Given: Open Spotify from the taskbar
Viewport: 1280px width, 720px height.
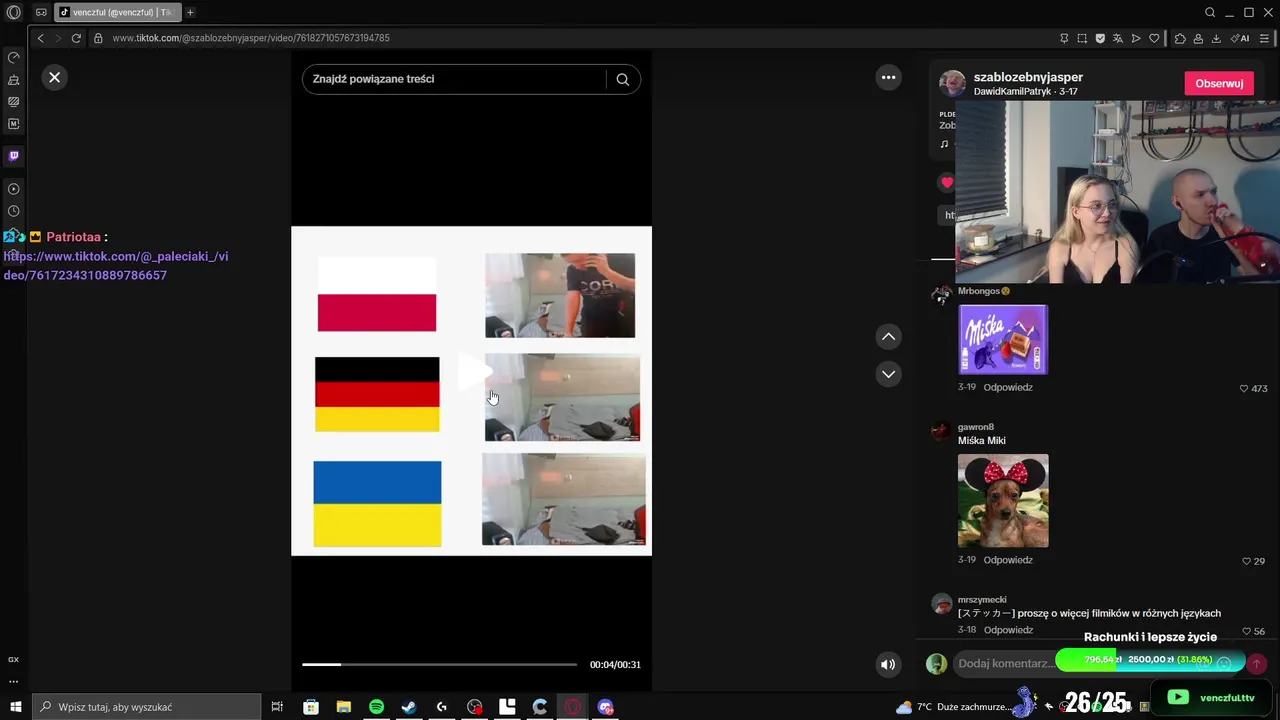Looking at the screenshot, I should pos(376,707).
